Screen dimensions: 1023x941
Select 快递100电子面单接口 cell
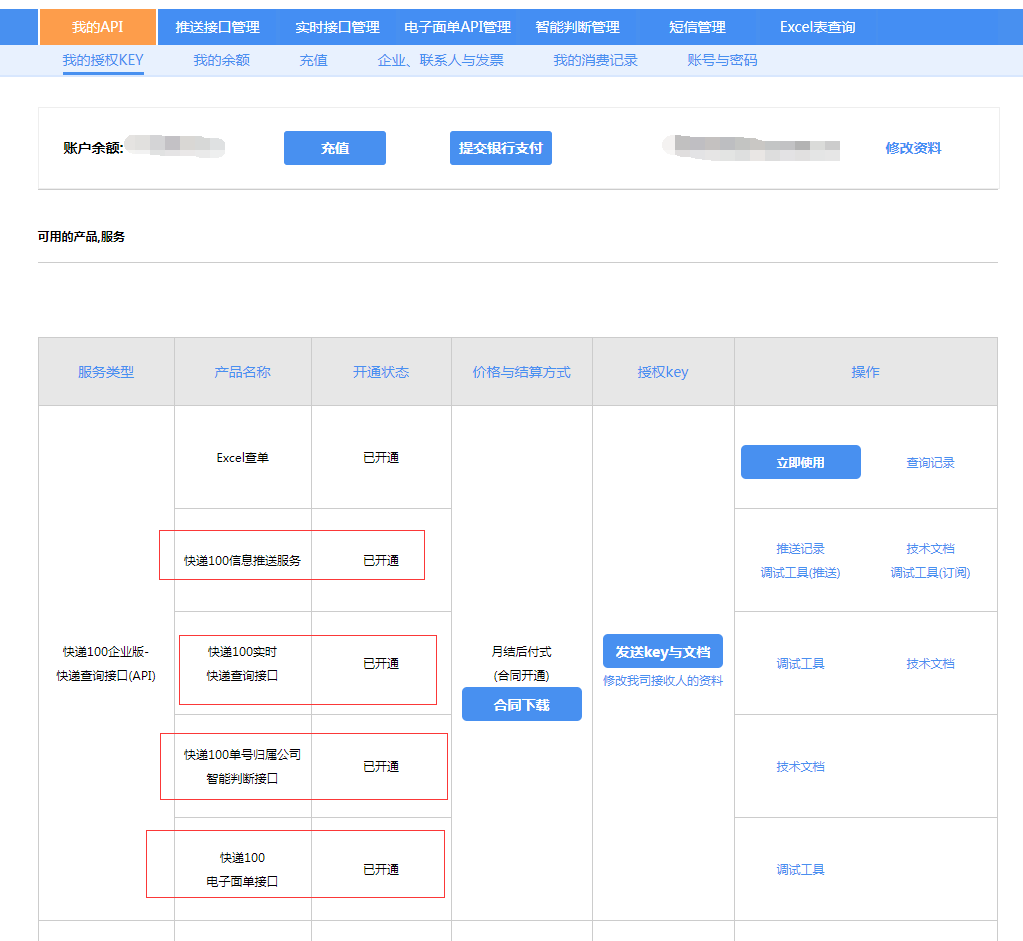[243, 869]
